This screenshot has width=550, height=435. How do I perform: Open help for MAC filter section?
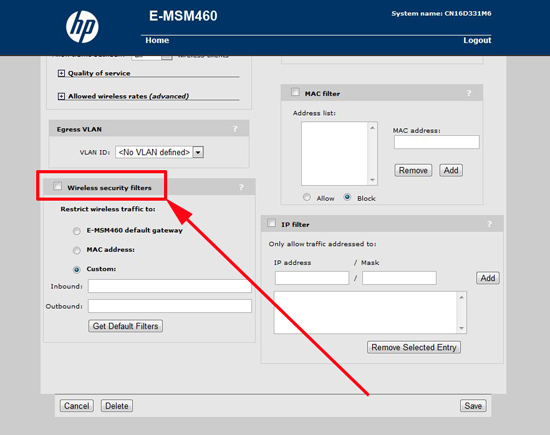click(469, 93)
